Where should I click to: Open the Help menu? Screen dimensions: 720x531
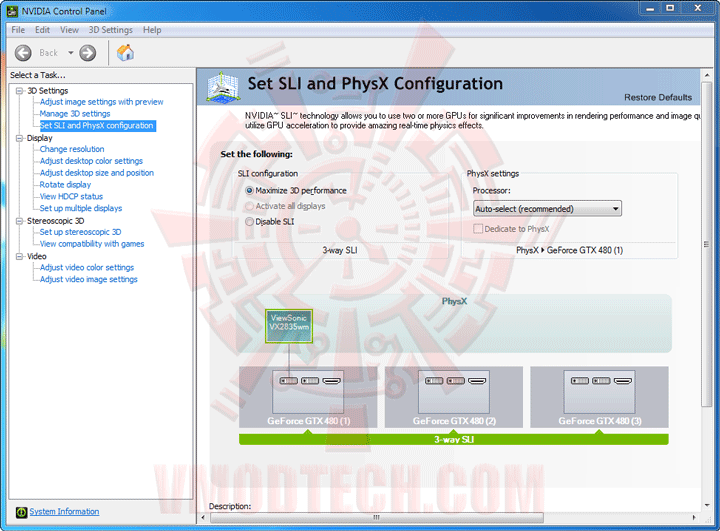(152, 30)
